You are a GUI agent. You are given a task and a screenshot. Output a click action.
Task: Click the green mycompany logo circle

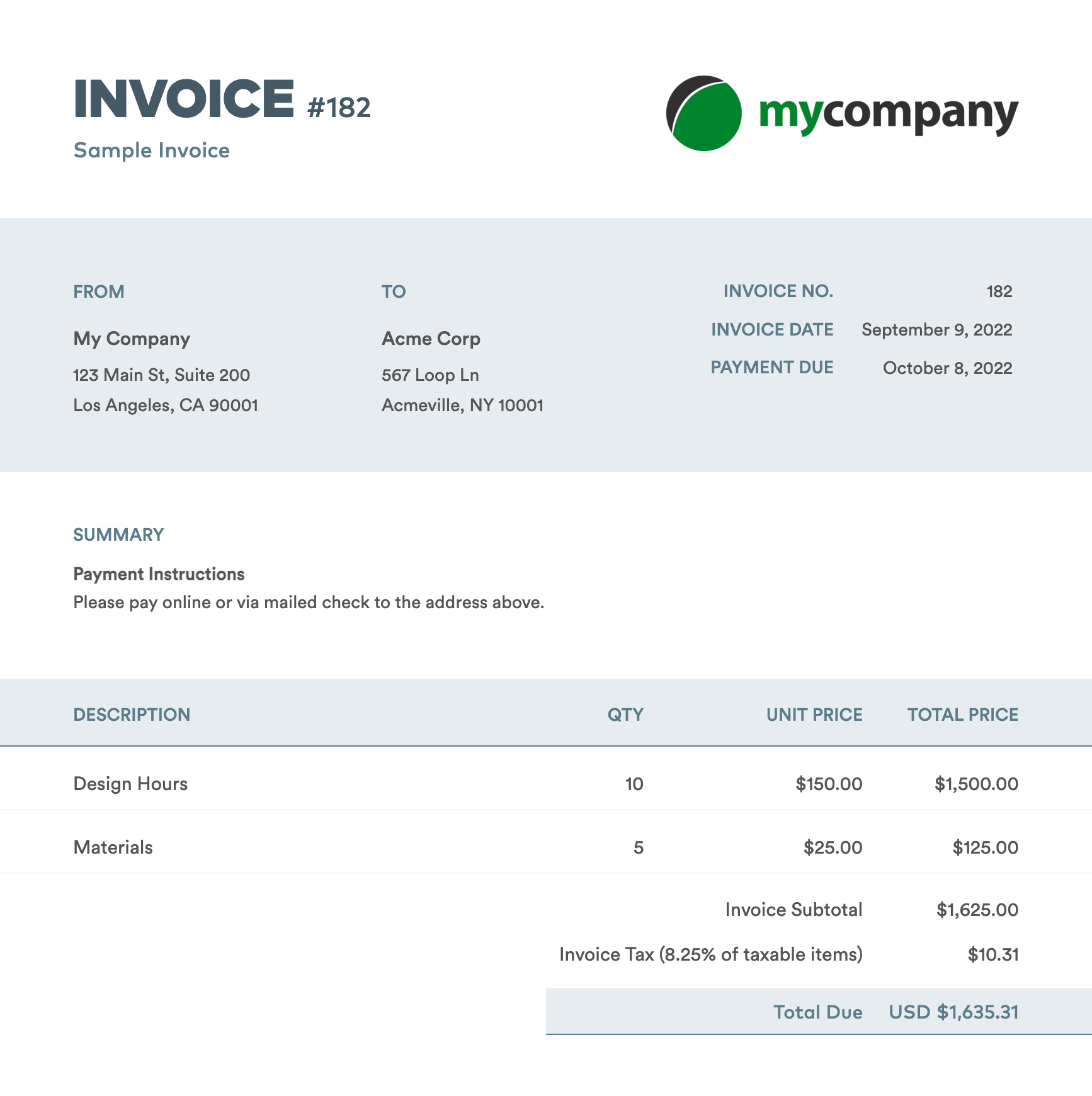point(704,114)
